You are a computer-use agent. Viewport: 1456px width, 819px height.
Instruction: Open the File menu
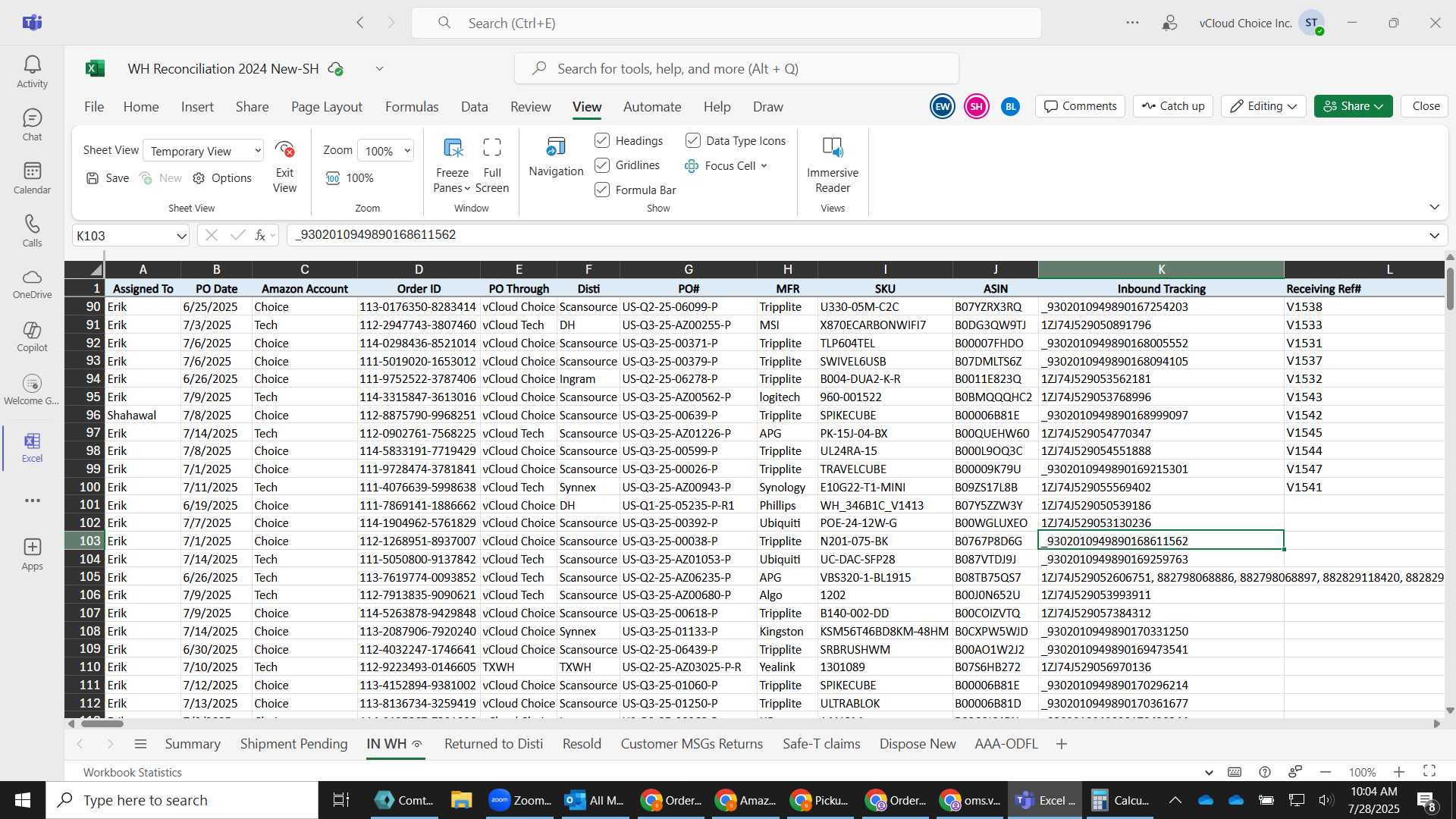click(x=94, y=107)
